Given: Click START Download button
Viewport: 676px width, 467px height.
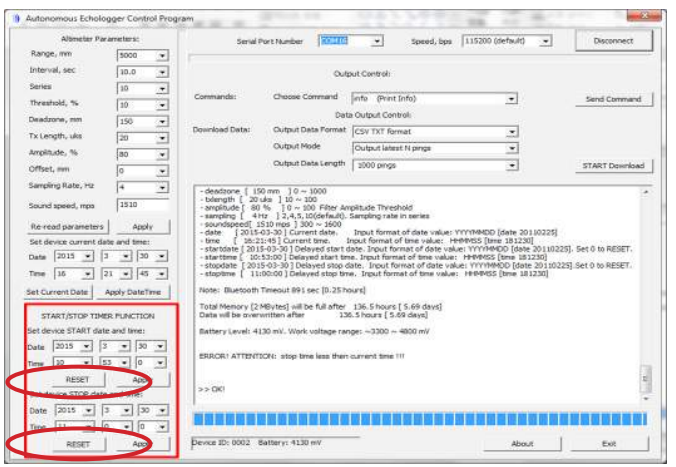Looking at the screenshot, I should click(612, 166).
